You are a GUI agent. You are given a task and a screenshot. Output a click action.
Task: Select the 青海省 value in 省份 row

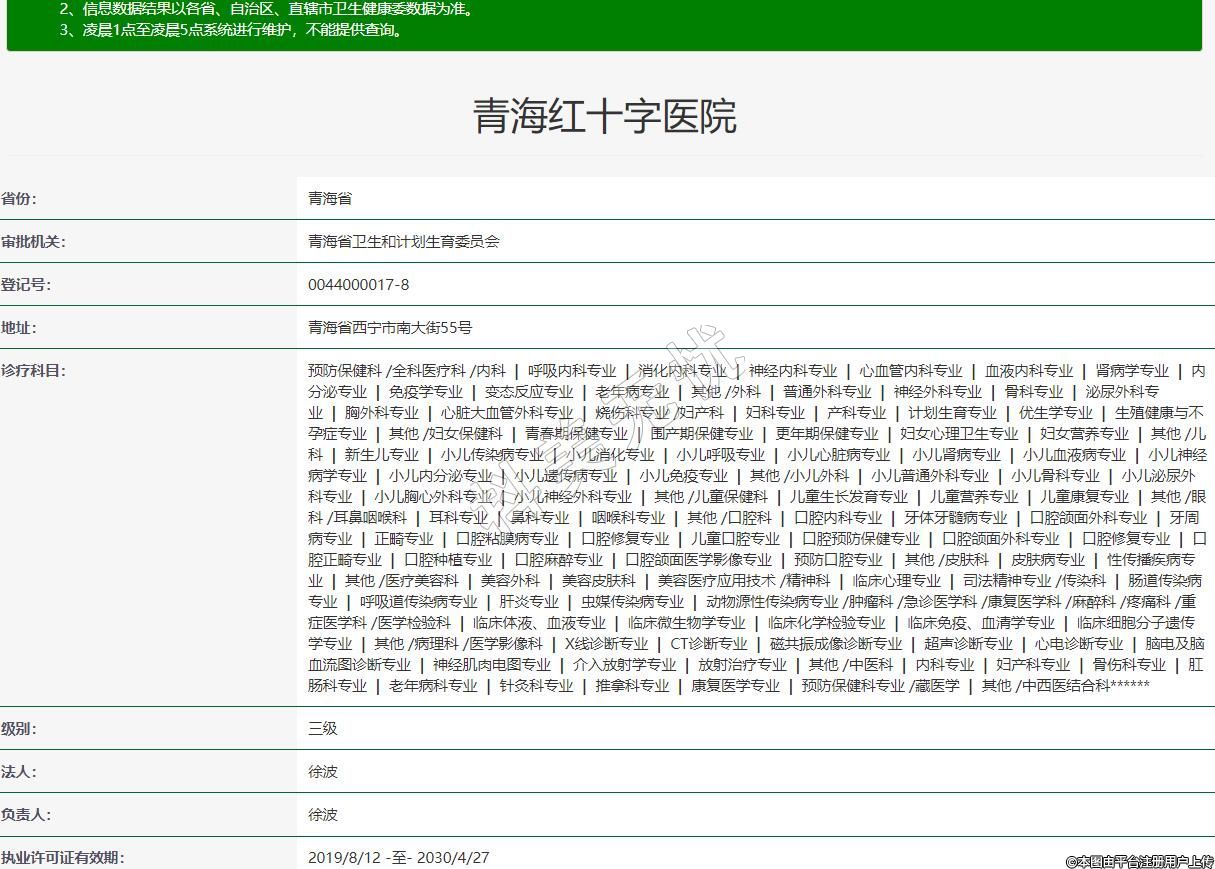[x=329, y=198]
